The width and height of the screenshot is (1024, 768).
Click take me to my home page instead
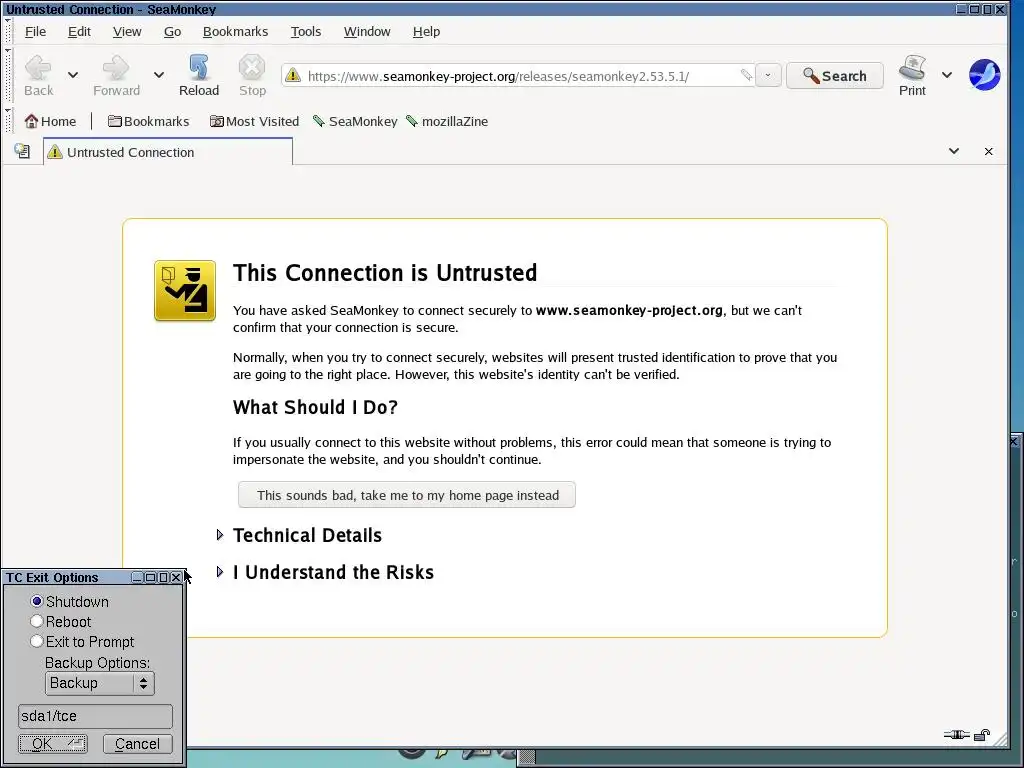pyautogui.click(x=407, y=495)
